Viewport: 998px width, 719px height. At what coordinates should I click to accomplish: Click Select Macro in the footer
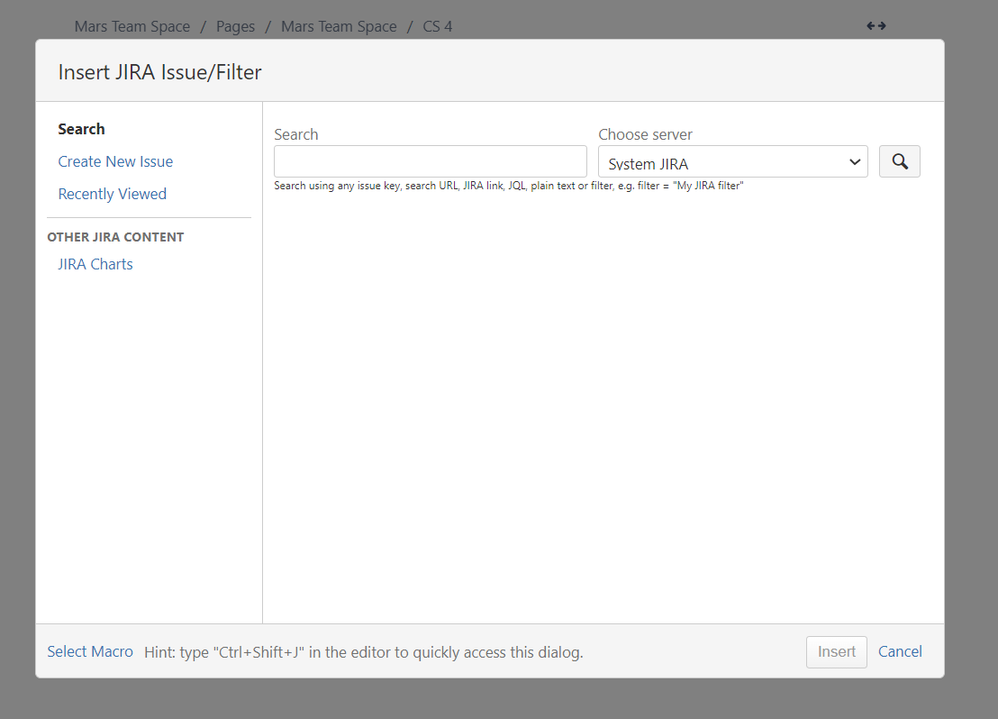90,651
